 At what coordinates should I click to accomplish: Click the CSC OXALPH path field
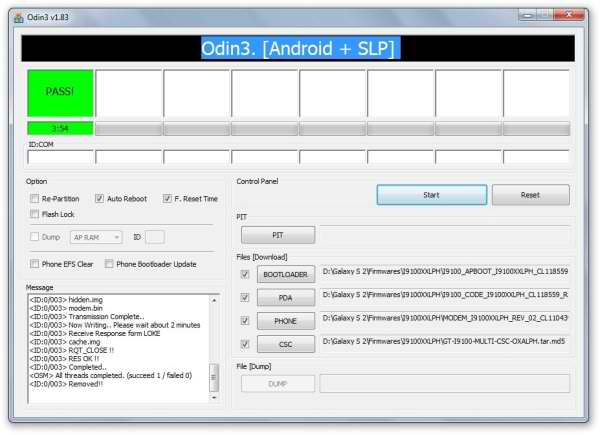coord(445,342)
